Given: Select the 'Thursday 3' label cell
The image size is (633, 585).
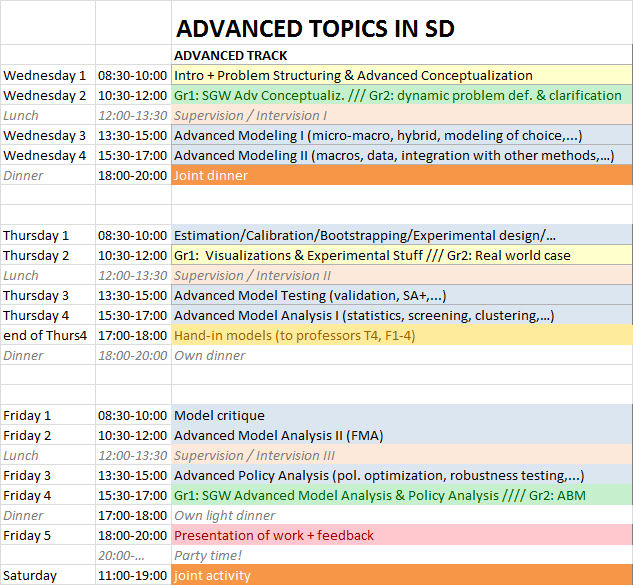Looking at the screenshot, I should pyautogui.click(x=48, y=295).
